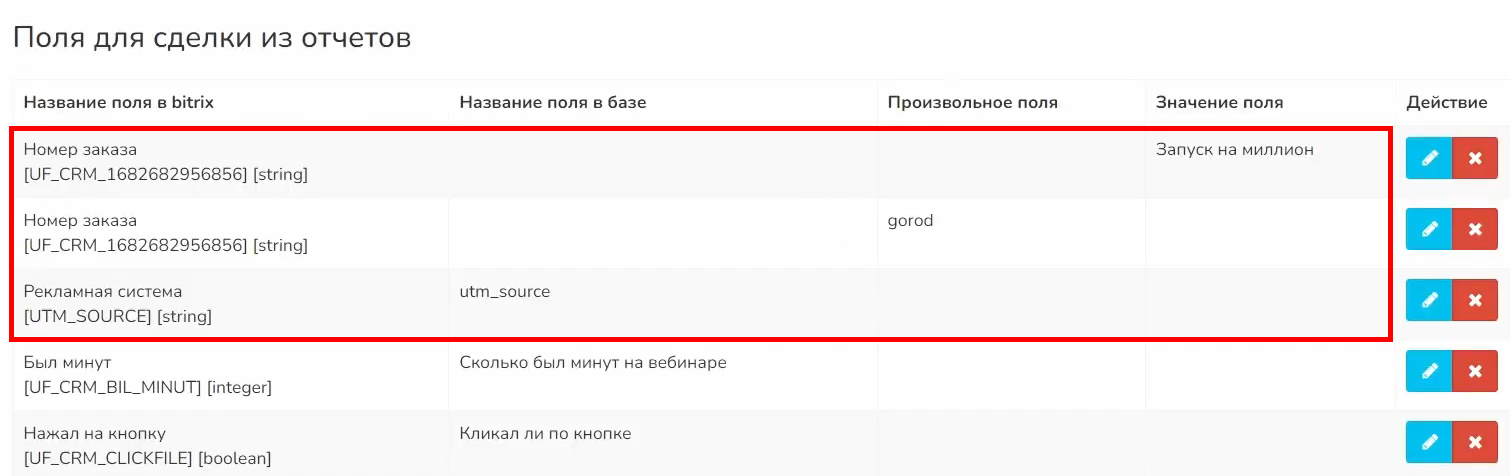Edit the row with 'gorod' custom field

coord(1429,230)
